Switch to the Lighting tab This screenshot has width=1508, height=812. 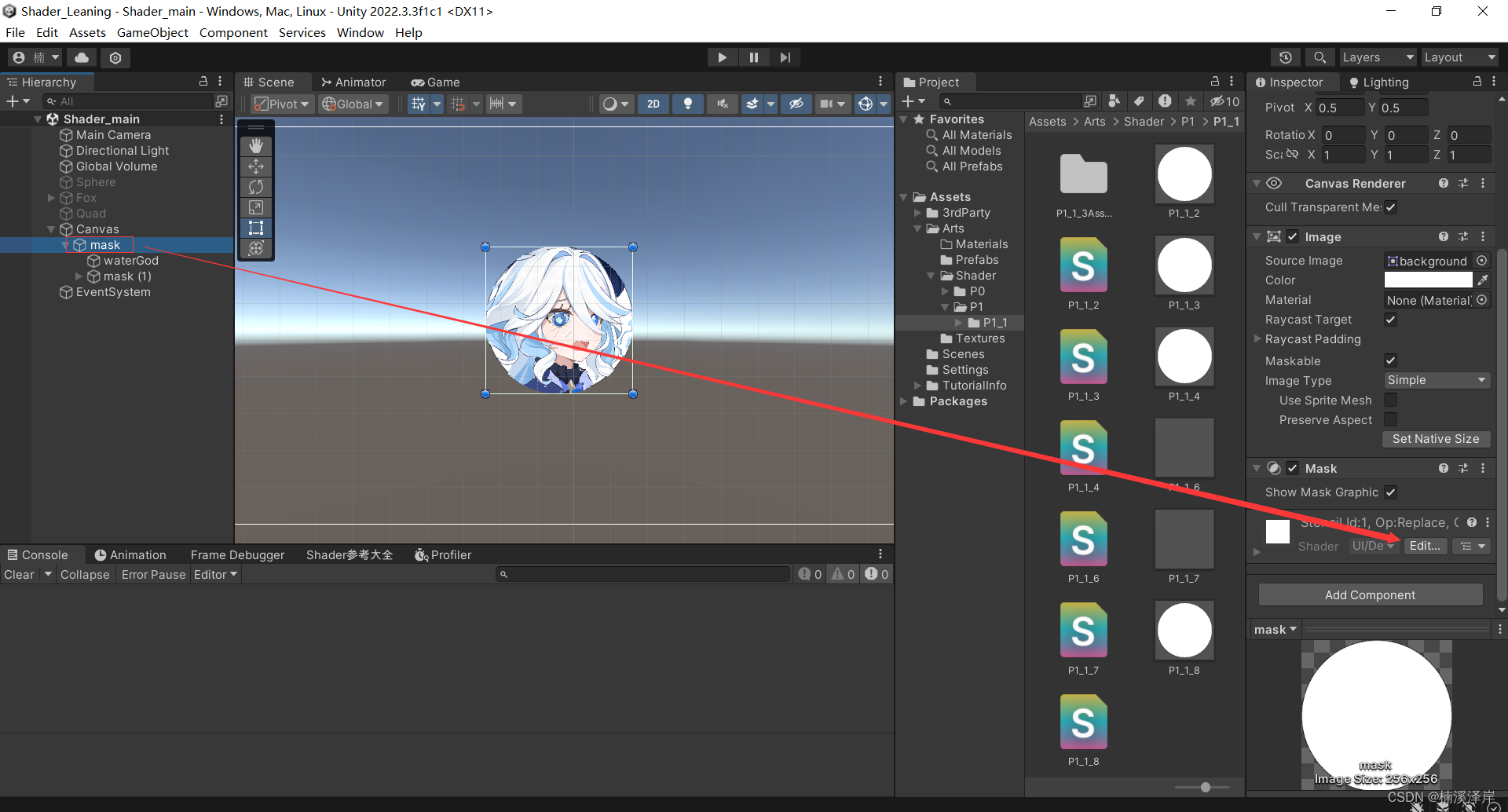pyautogui.click(x=1378, y=82)
